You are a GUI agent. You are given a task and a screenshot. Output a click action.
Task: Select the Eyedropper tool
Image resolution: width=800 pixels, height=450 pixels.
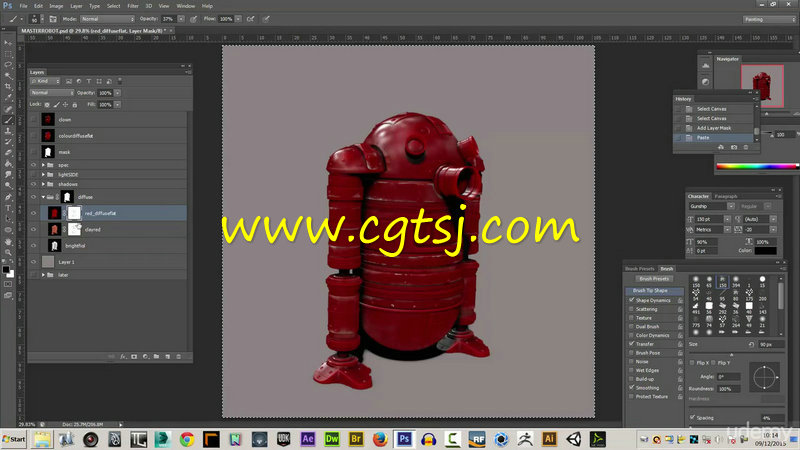pyautogui.click(x=8, y=97)
